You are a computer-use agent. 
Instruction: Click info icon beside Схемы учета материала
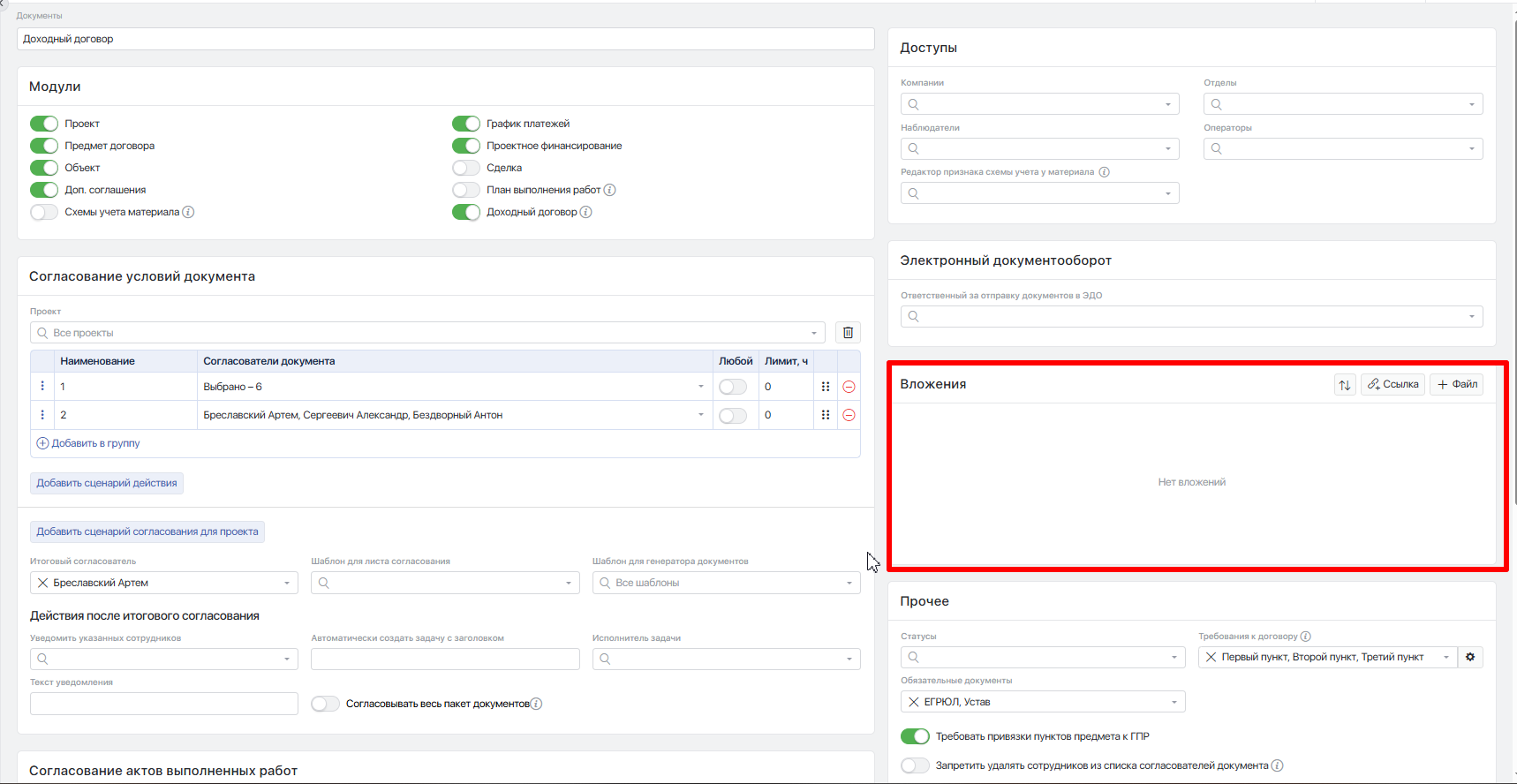(x=188, y=212)
